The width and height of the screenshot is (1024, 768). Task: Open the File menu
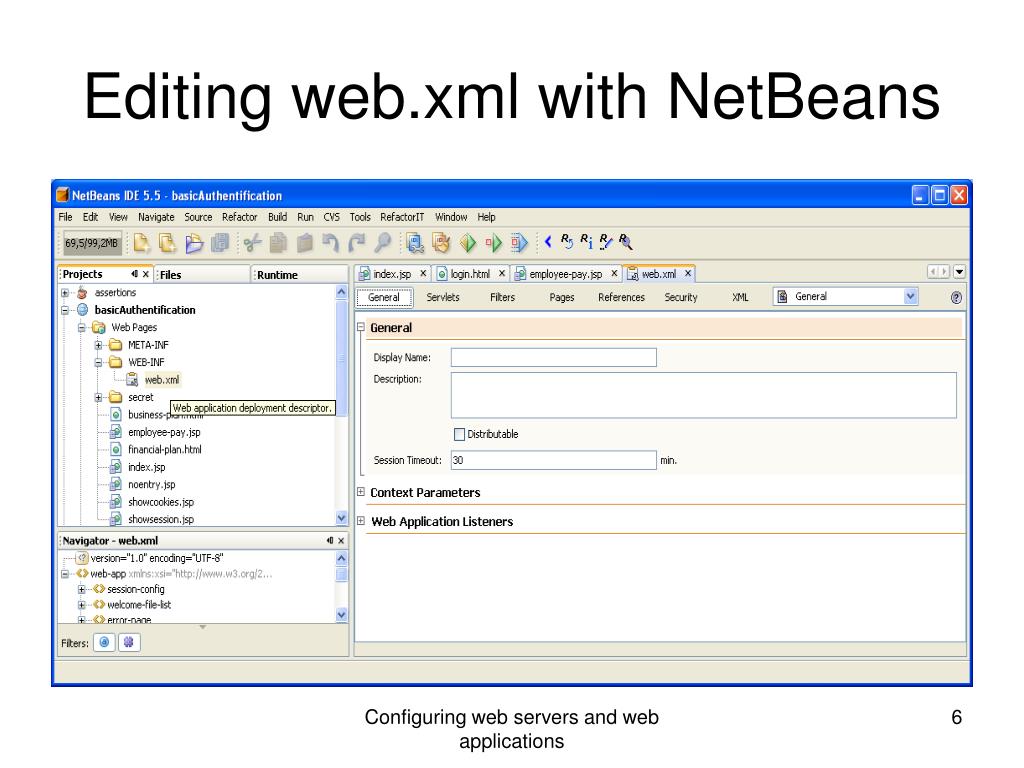click(65, 217)
